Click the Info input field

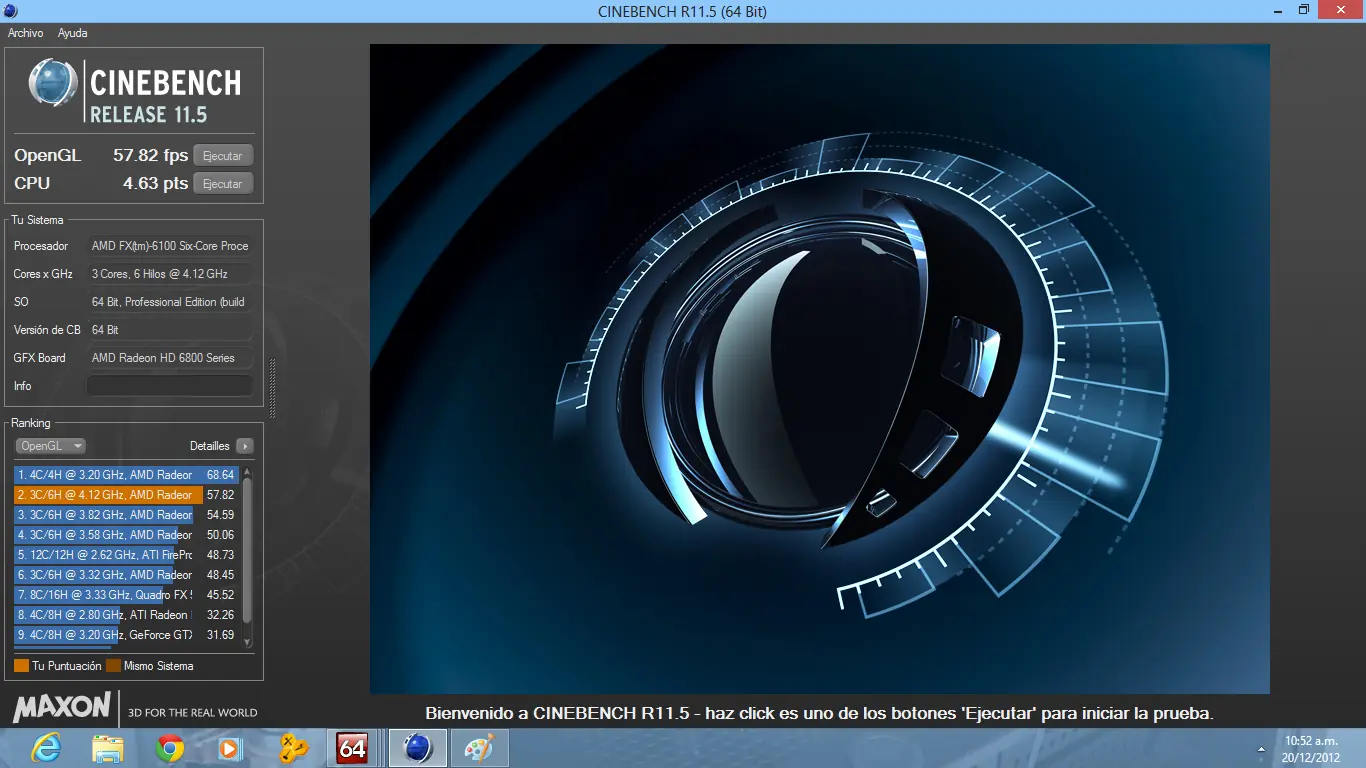[x=169, y=385]
